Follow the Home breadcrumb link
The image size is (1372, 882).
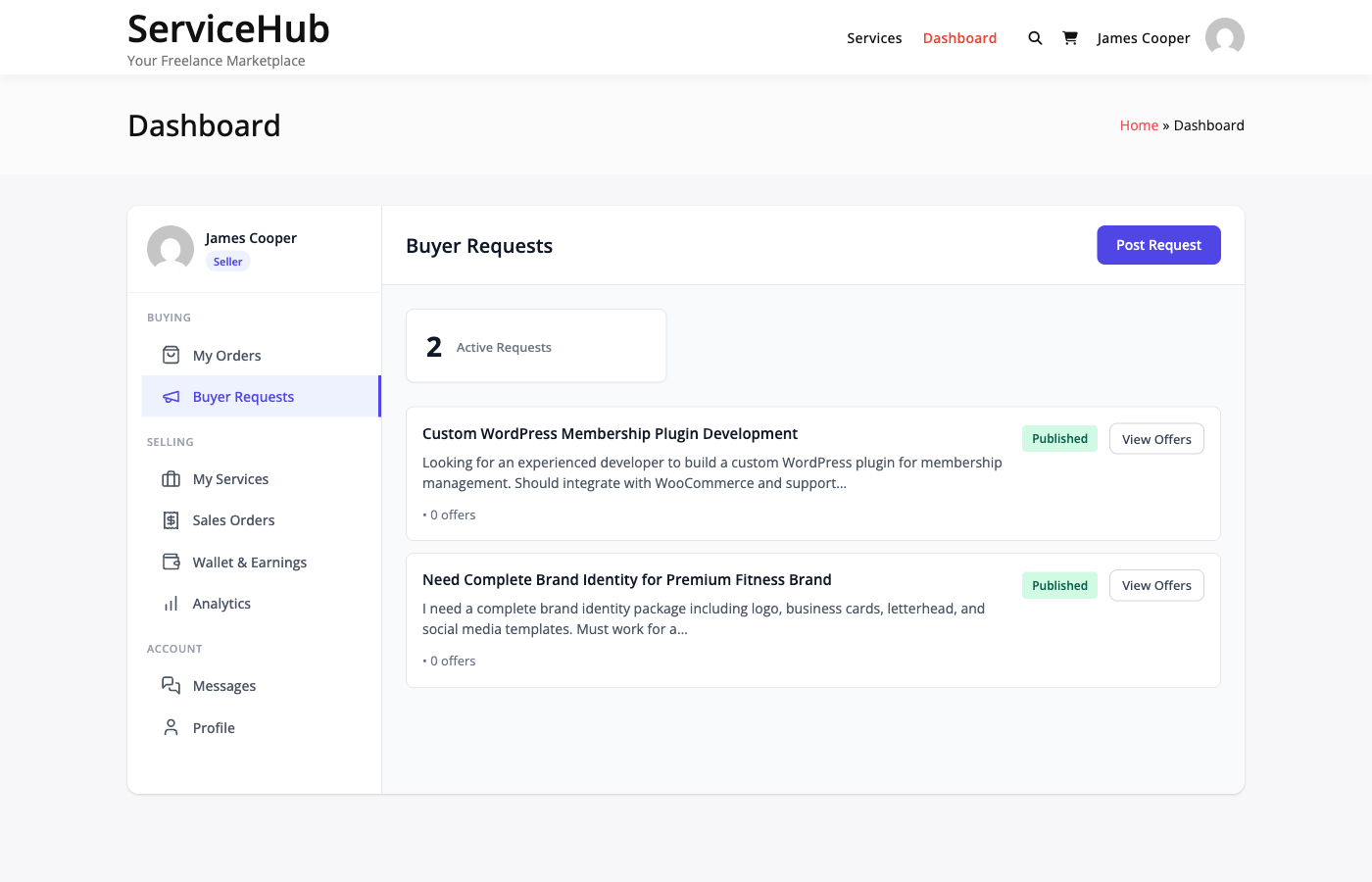pyautogui.click(x=1139, y=125)
